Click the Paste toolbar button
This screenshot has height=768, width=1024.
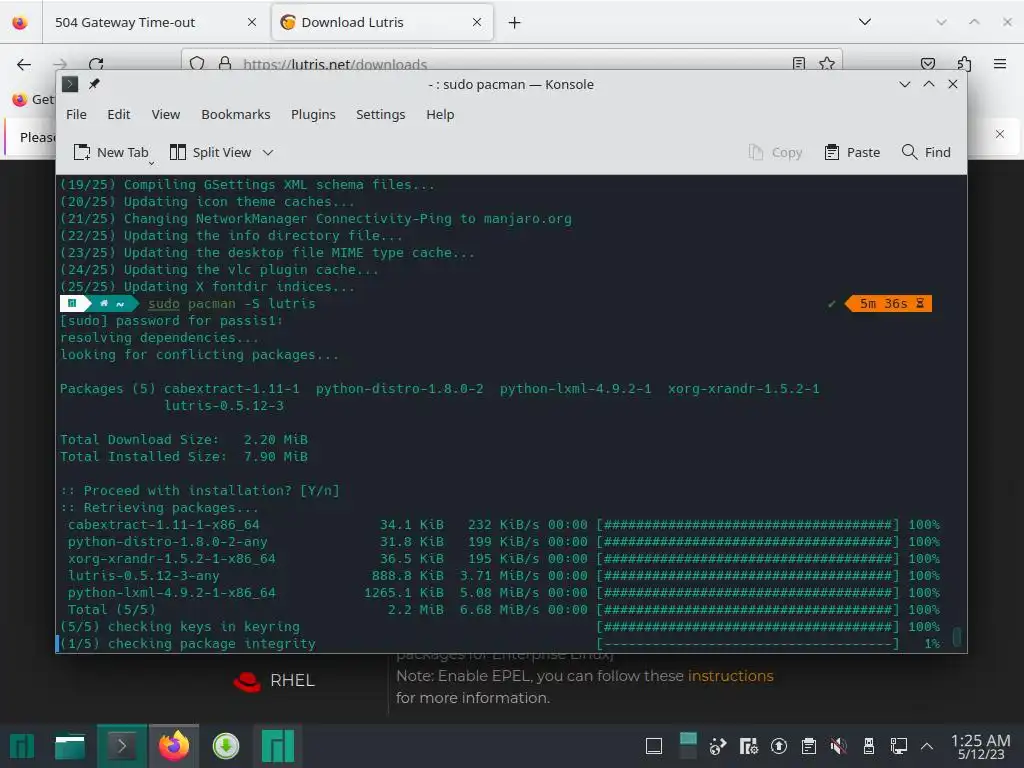pos(852,152)
